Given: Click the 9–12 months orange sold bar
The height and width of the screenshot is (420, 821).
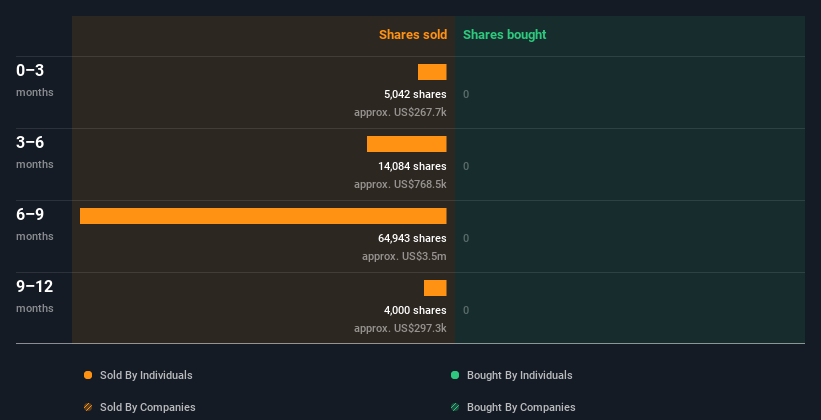Looking at the screenshot, I should click(435, 288).
